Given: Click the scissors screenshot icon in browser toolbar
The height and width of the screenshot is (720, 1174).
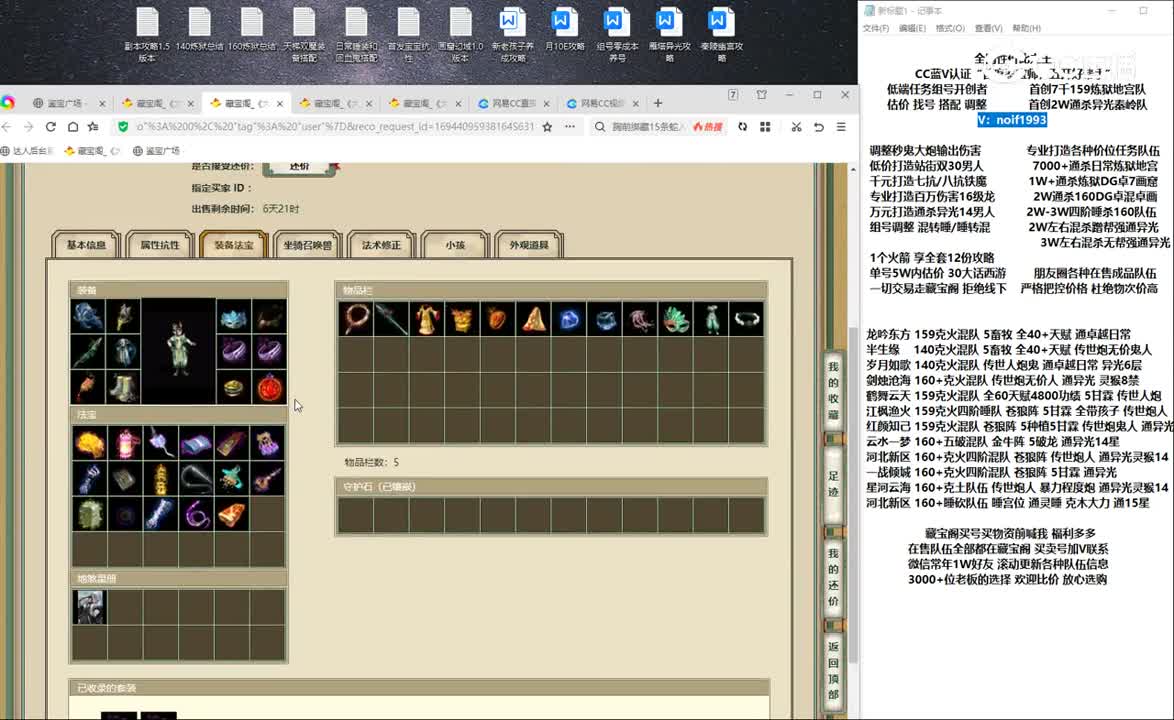Looking at the screenshot, I should coord(796,127).
